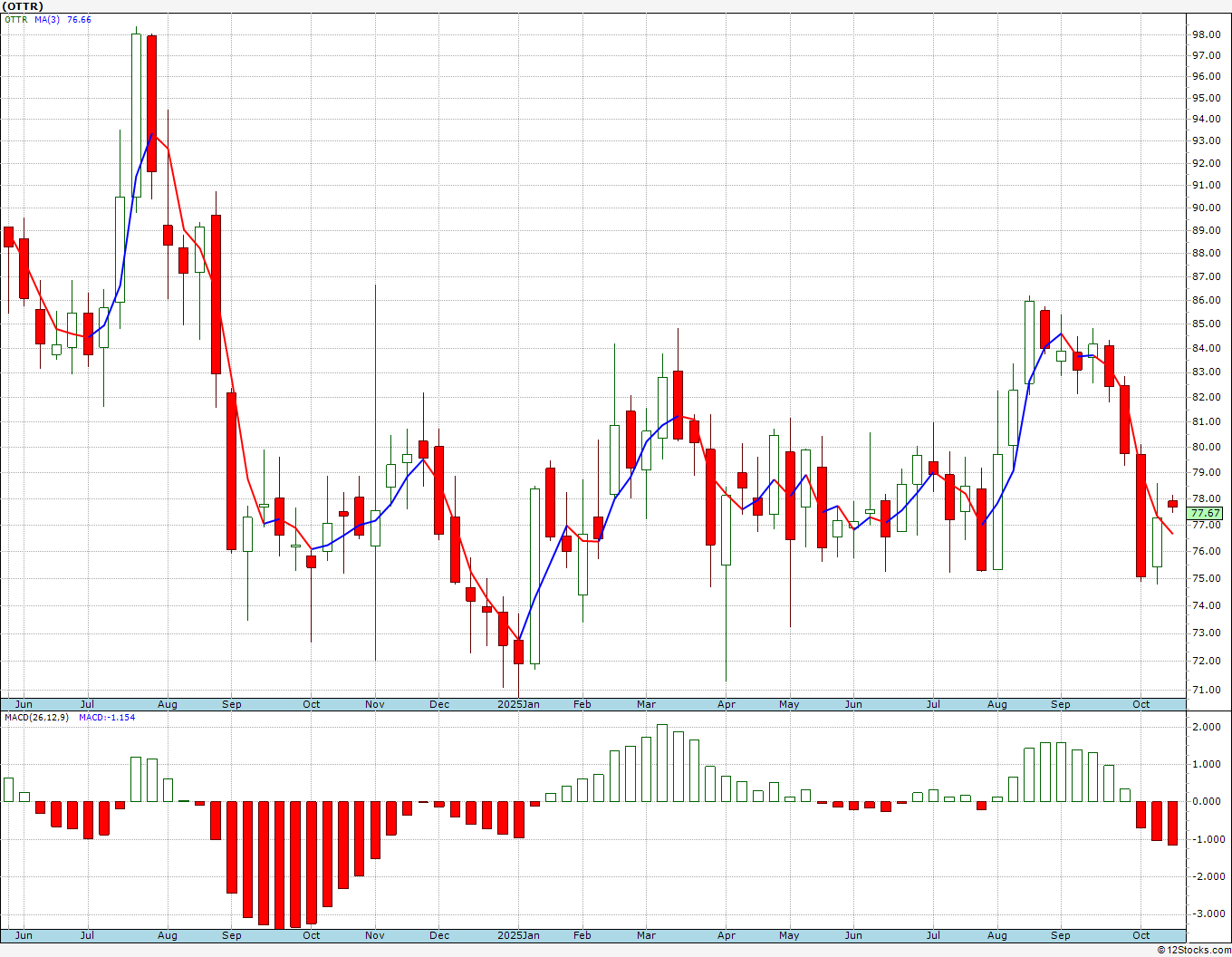Click the final red MACD bar in October
Image resolution: width=1232 pixels, height=957 pixels.
coord(1172,824)
